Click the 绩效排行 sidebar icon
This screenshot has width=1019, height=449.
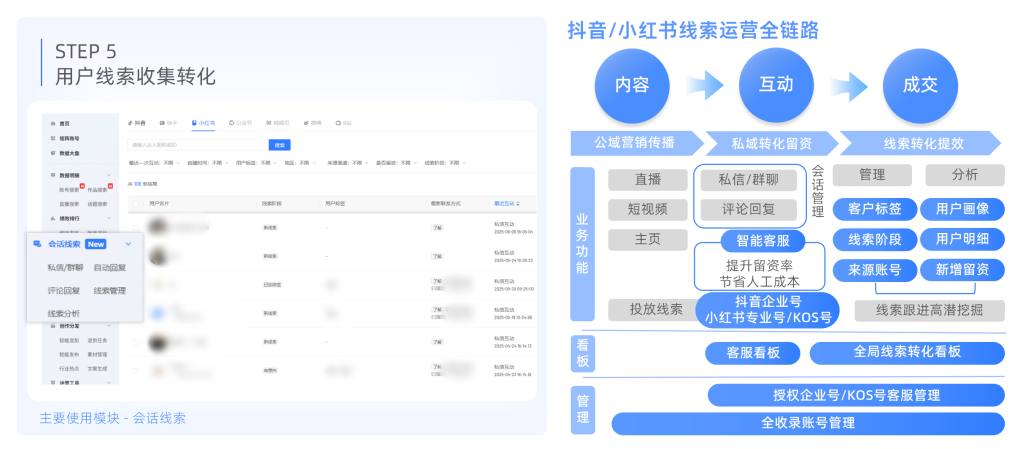click(53, 219)
